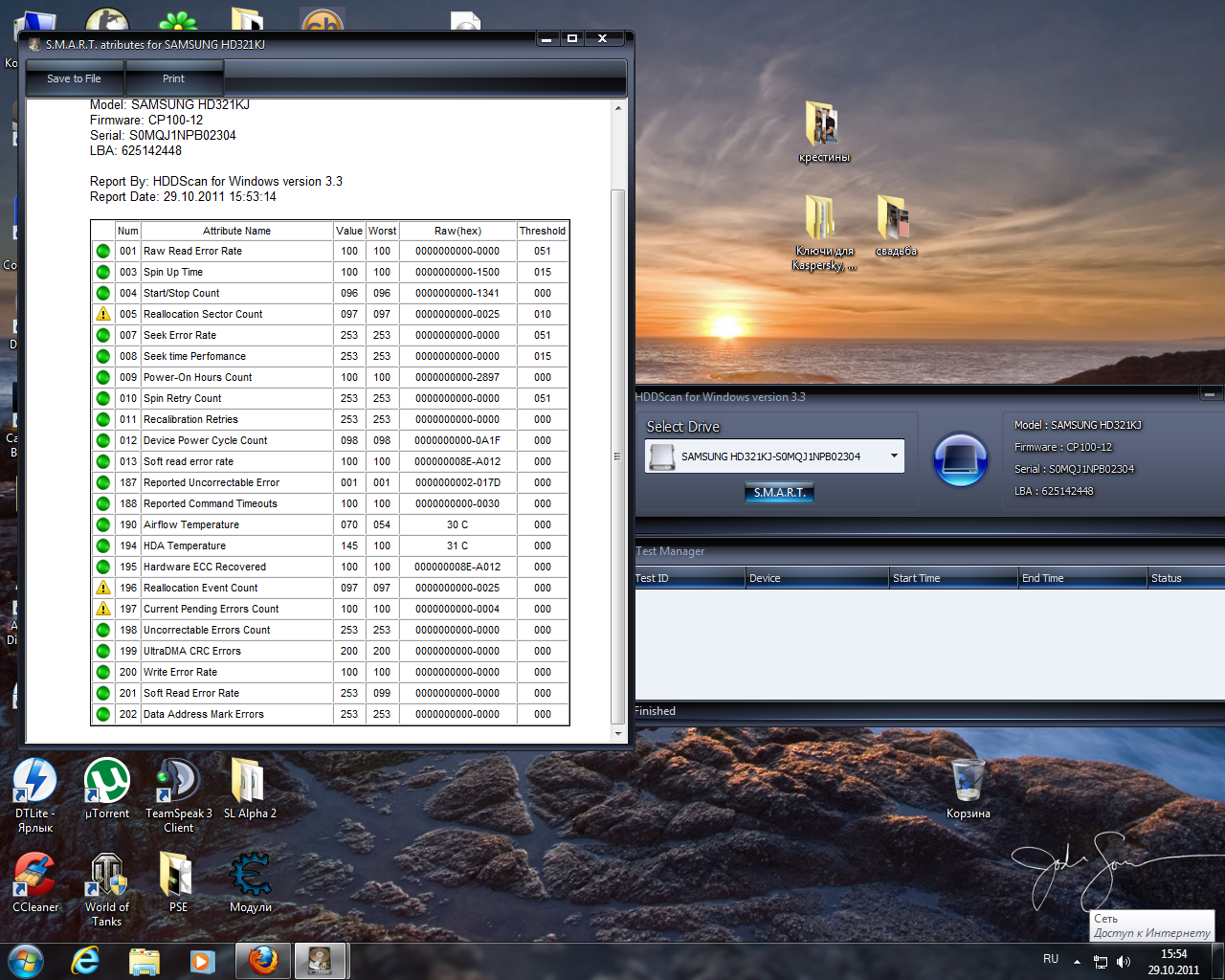Expand the Select Drive dropdown
This screenshot has width=1225, height=980.
click(894, 456)
